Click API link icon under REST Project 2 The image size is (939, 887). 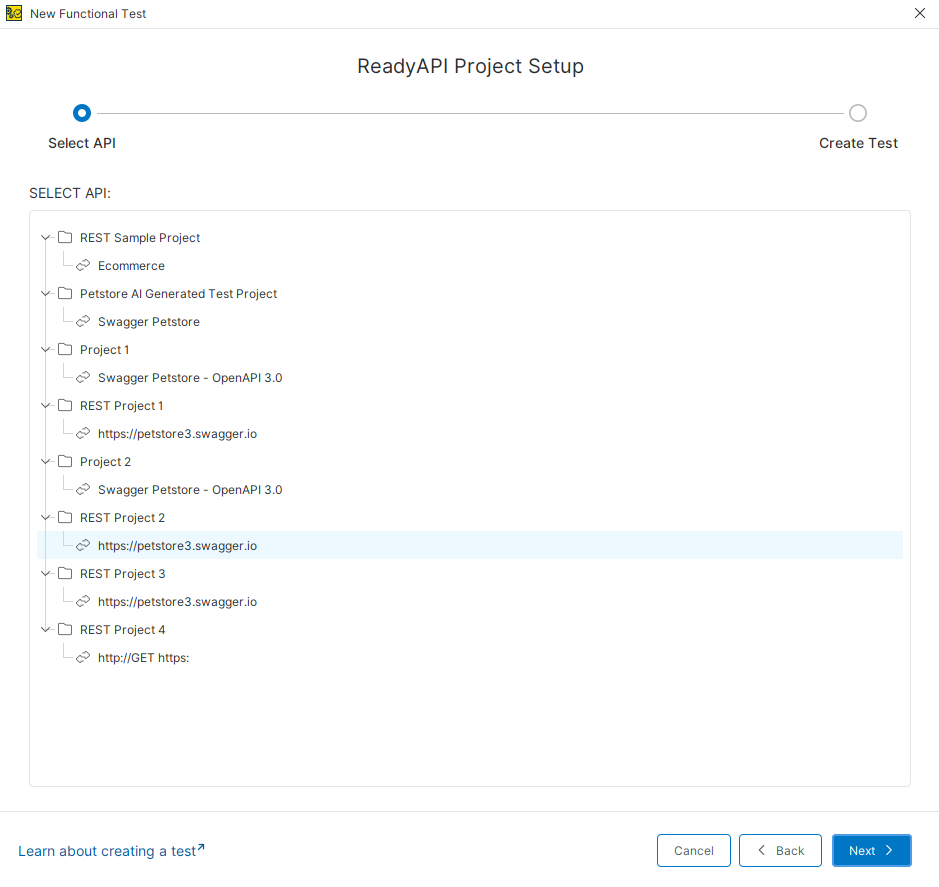point(83,545)
